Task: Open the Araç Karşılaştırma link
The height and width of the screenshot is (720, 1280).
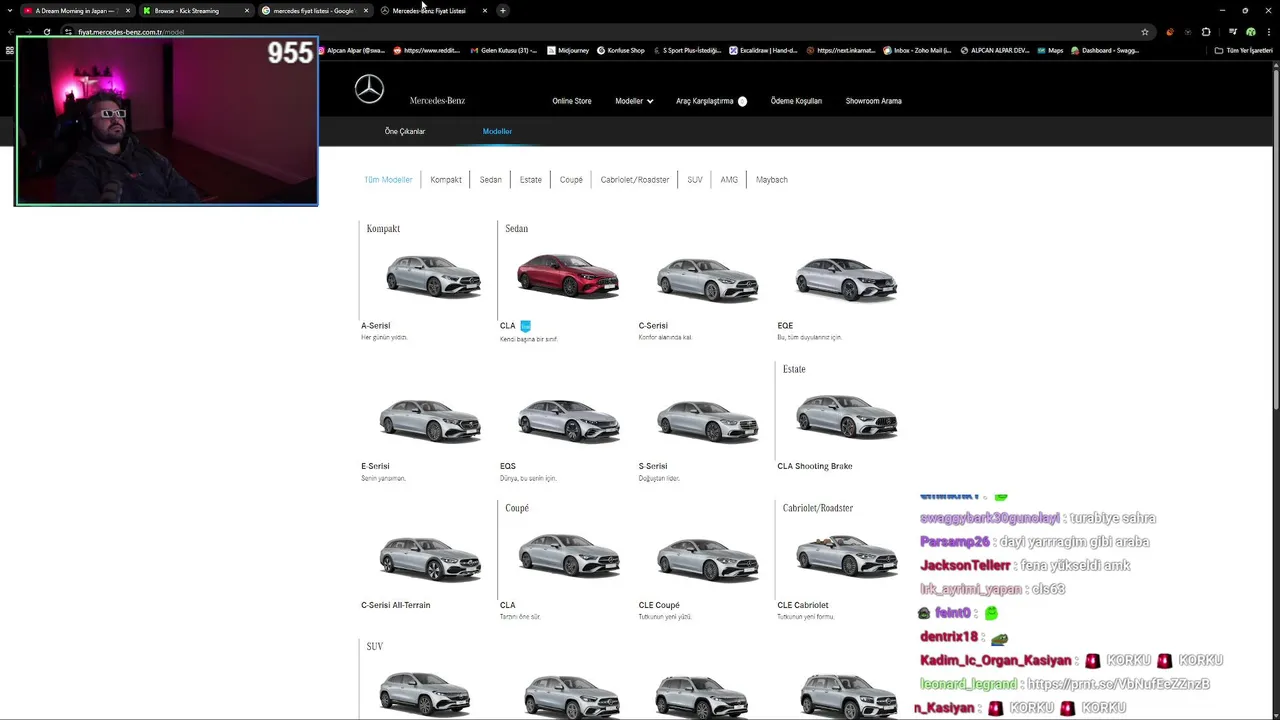Action: 705,101
